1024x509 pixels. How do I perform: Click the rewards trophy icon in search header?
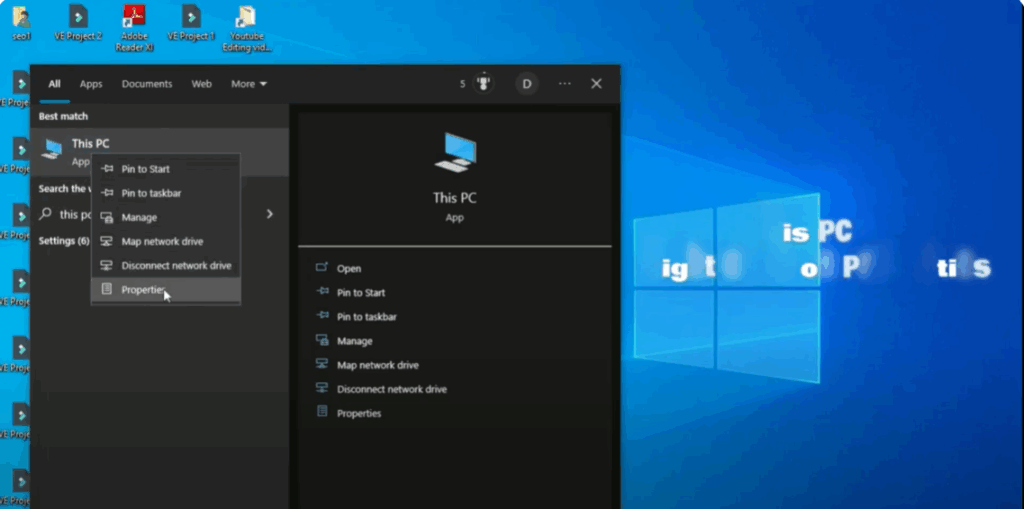click(x=485, y=84)
